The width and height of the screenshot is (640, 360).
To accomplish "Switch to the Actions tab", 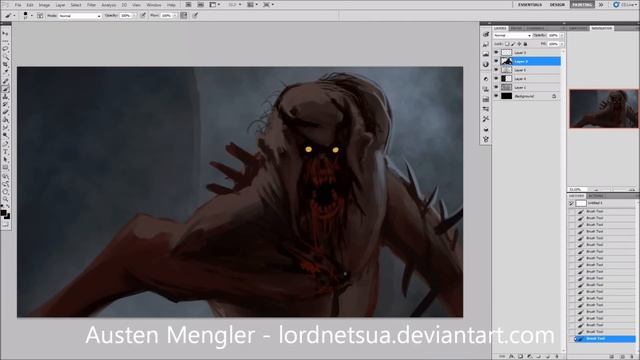I will pyautogui.click(x=595, y=196).
